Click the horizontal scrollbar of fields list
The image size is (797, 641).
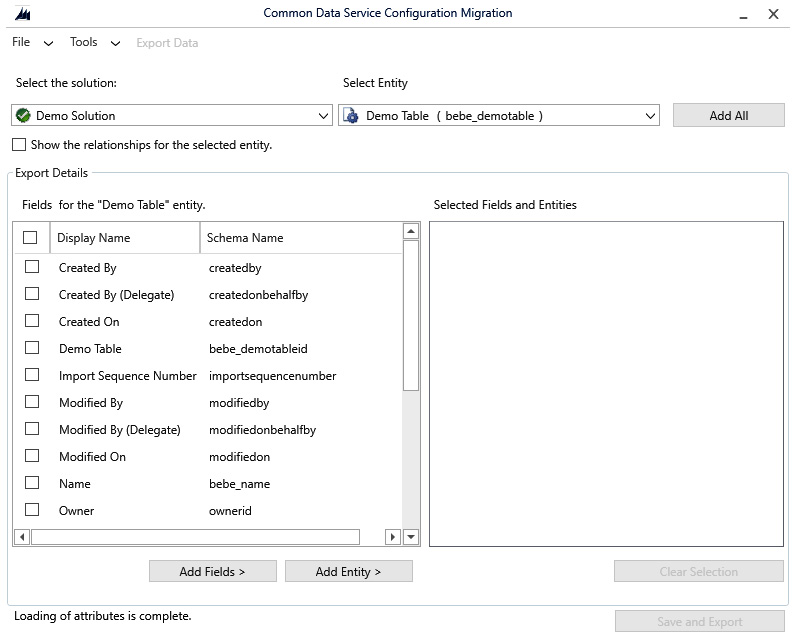coord(196,536)
